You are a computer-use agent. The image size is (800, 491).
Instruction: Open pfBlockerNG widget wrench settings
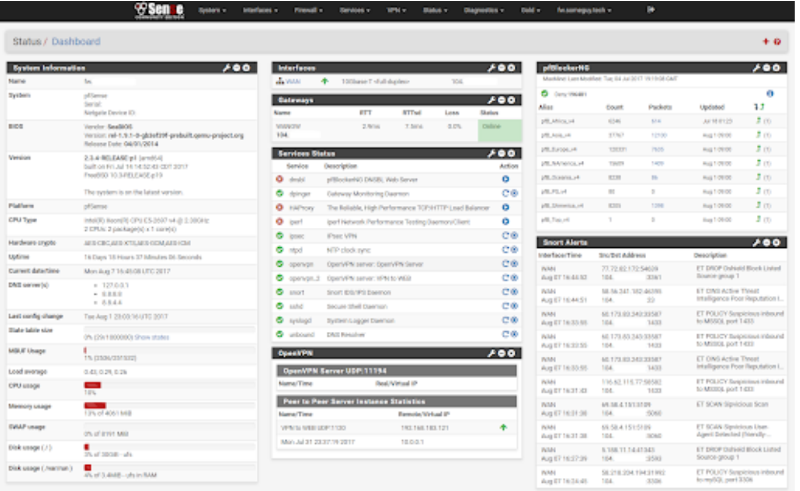(757, 68)
